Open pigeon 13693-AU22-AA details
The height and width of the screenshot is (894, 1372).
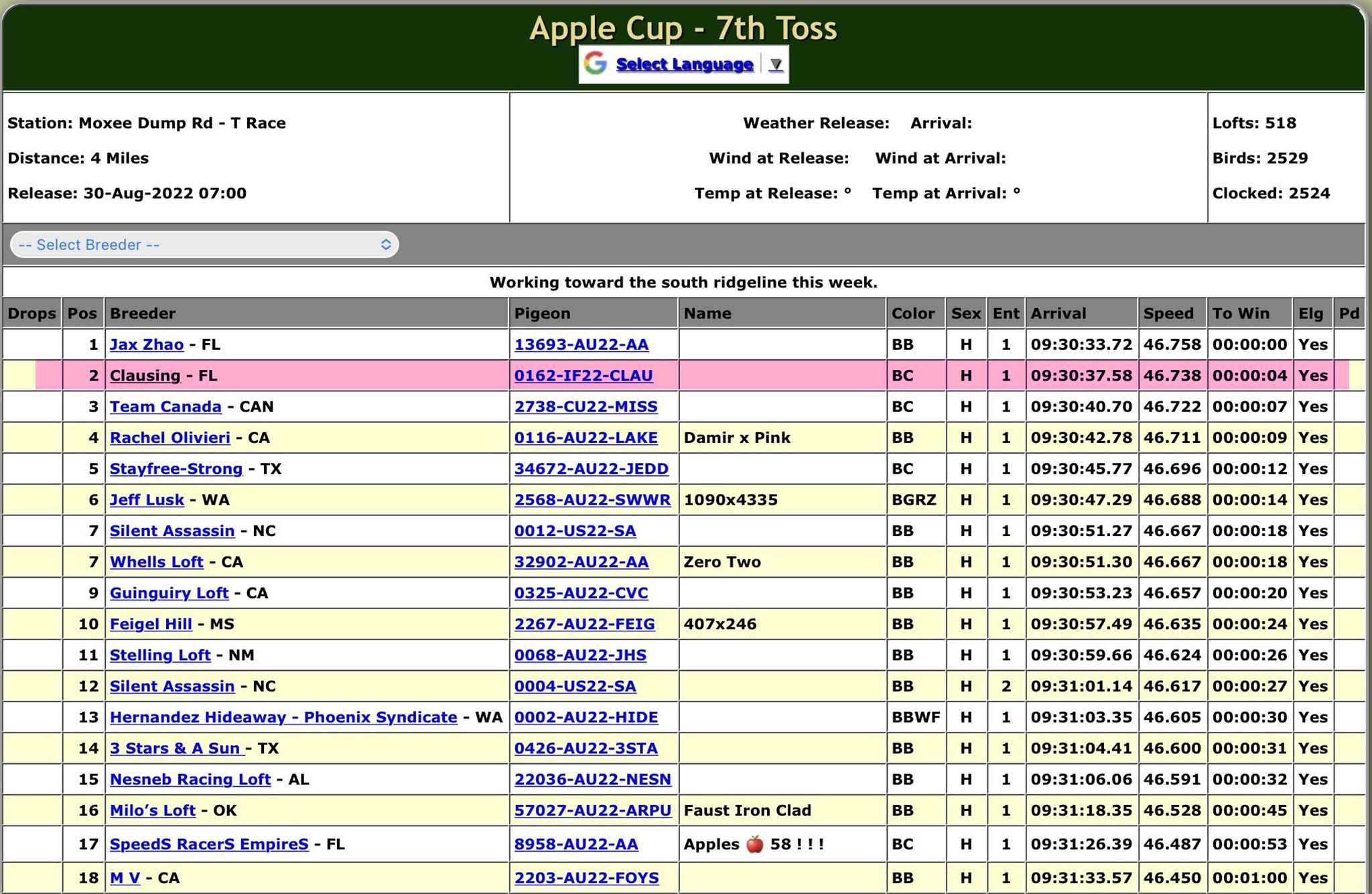click(581, 344)
